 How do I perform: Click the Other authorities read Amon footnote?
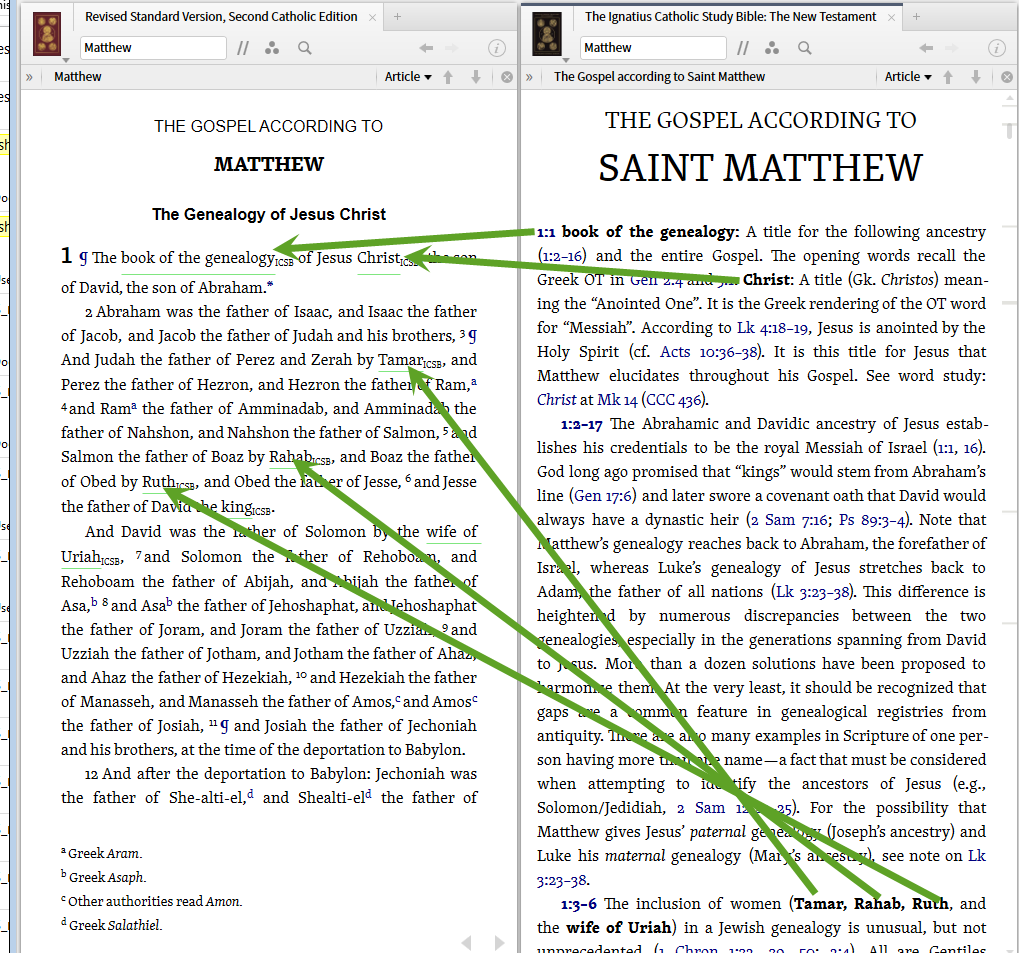point(151,901)
